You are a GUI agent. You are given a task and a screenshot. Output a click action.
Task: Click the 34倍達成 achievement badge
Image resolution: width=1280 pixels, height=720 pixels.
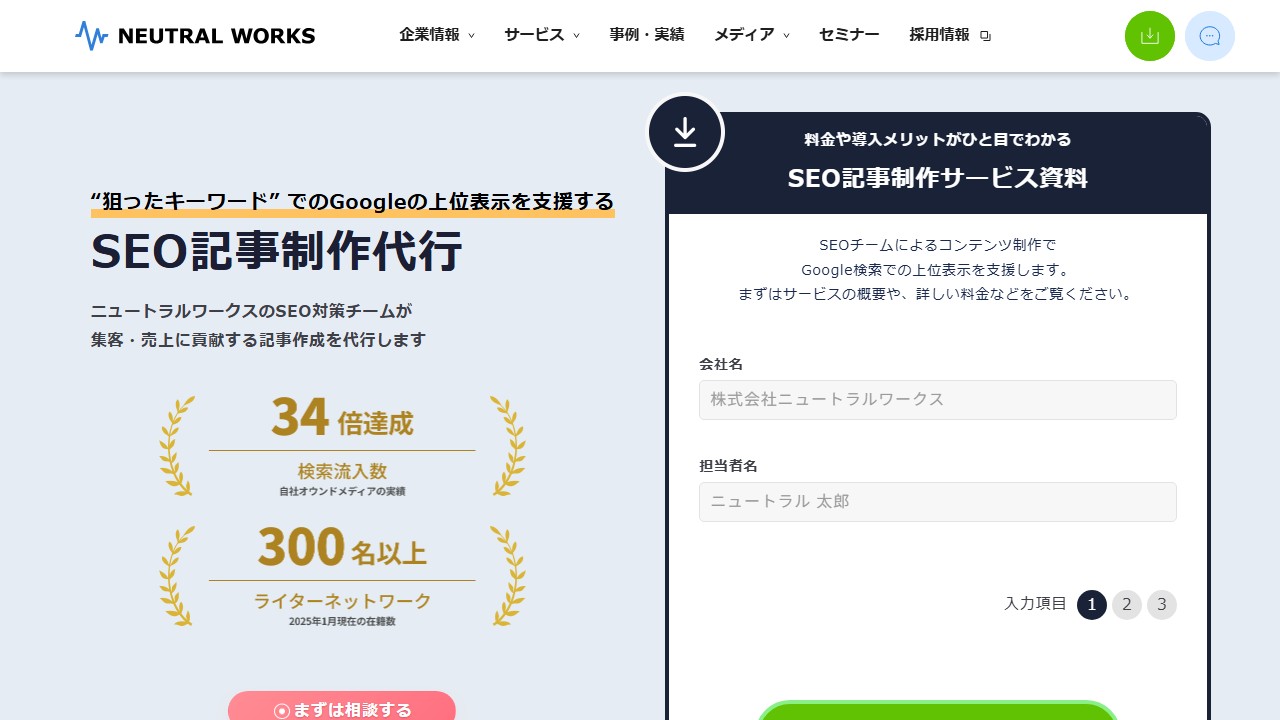[342, 446]
